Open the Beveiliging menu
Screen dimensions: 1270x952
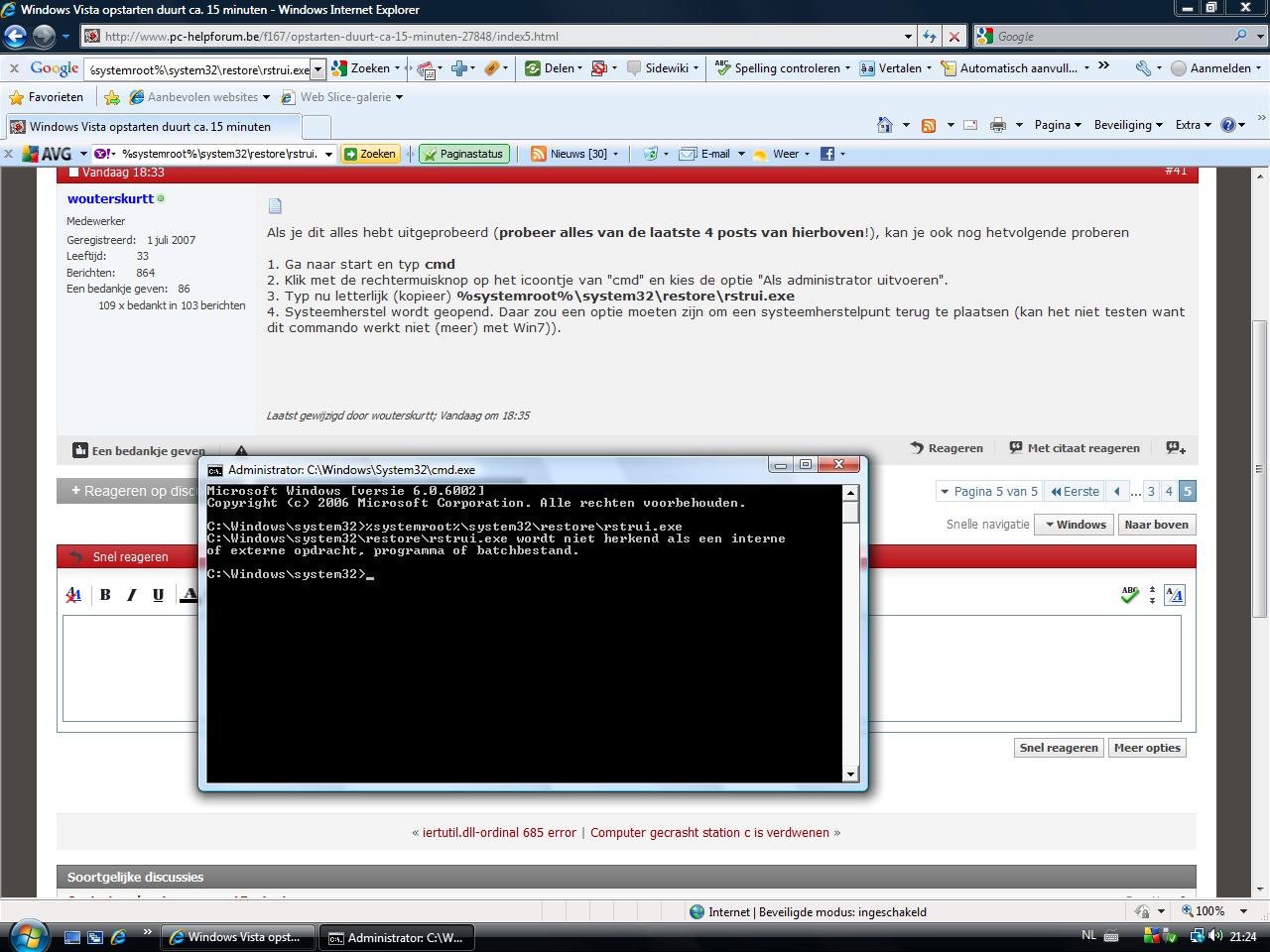1128,125
